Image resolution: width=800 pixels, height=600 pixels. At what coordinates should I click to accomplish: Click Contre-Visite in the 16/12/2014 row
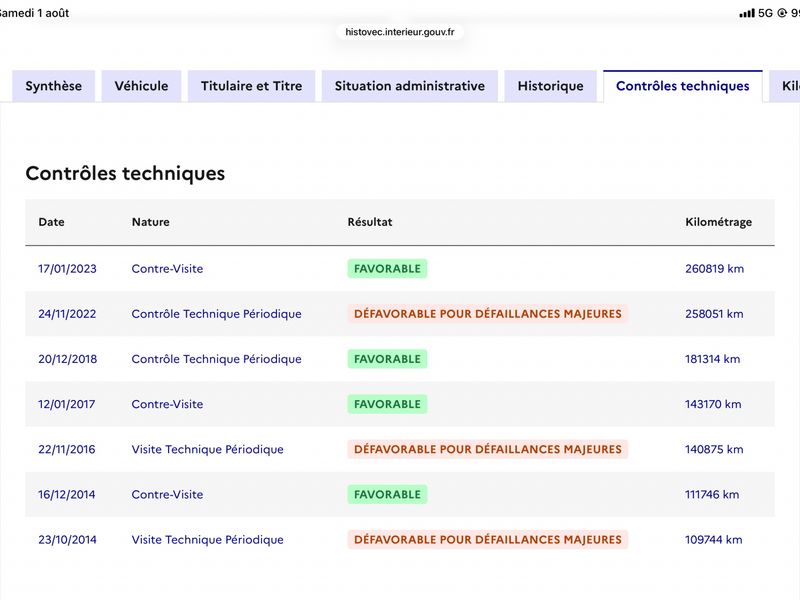click(167, 494)
